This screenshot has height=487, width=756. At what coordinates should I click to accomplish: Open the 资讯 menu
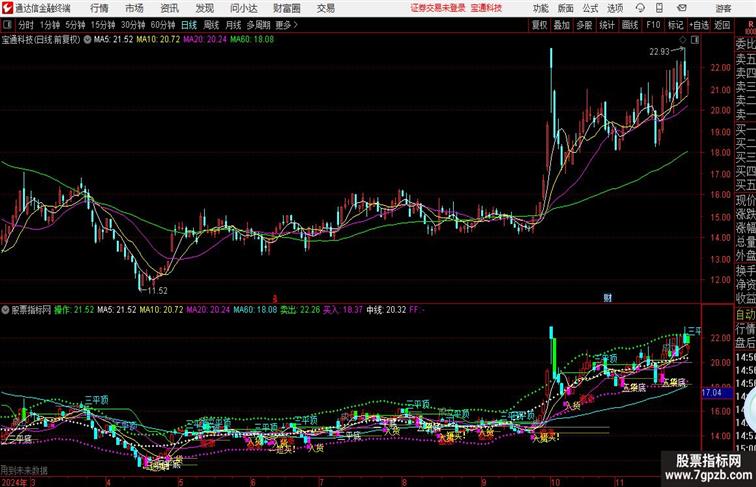[169, 8]
